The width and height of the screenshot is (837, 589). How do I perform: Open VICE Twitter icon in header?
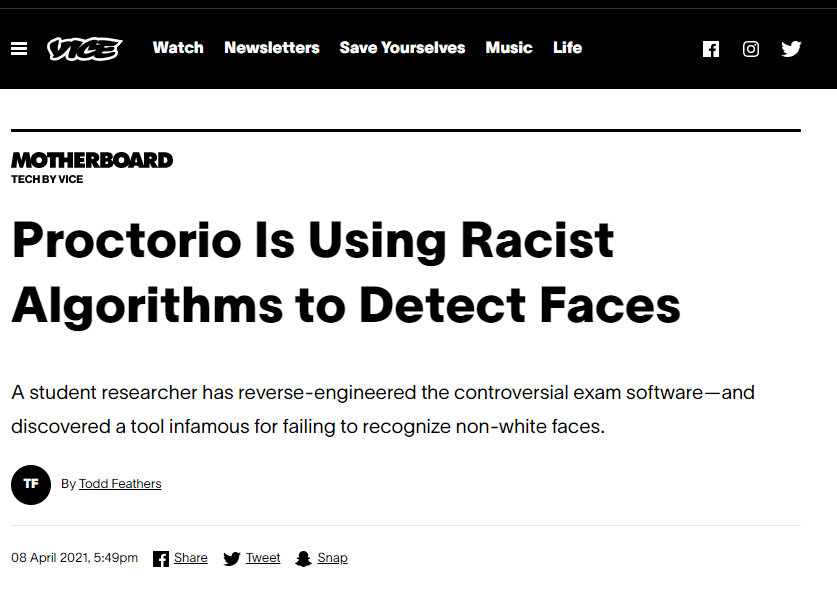coord(791,49)
